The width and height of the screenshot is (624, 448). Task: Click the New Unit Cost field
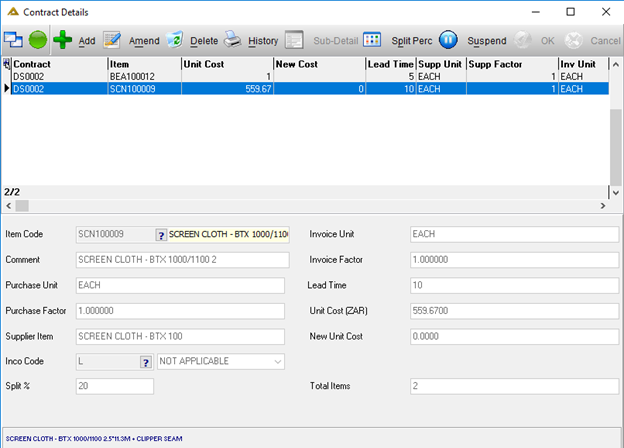click(x=515, y=336)
